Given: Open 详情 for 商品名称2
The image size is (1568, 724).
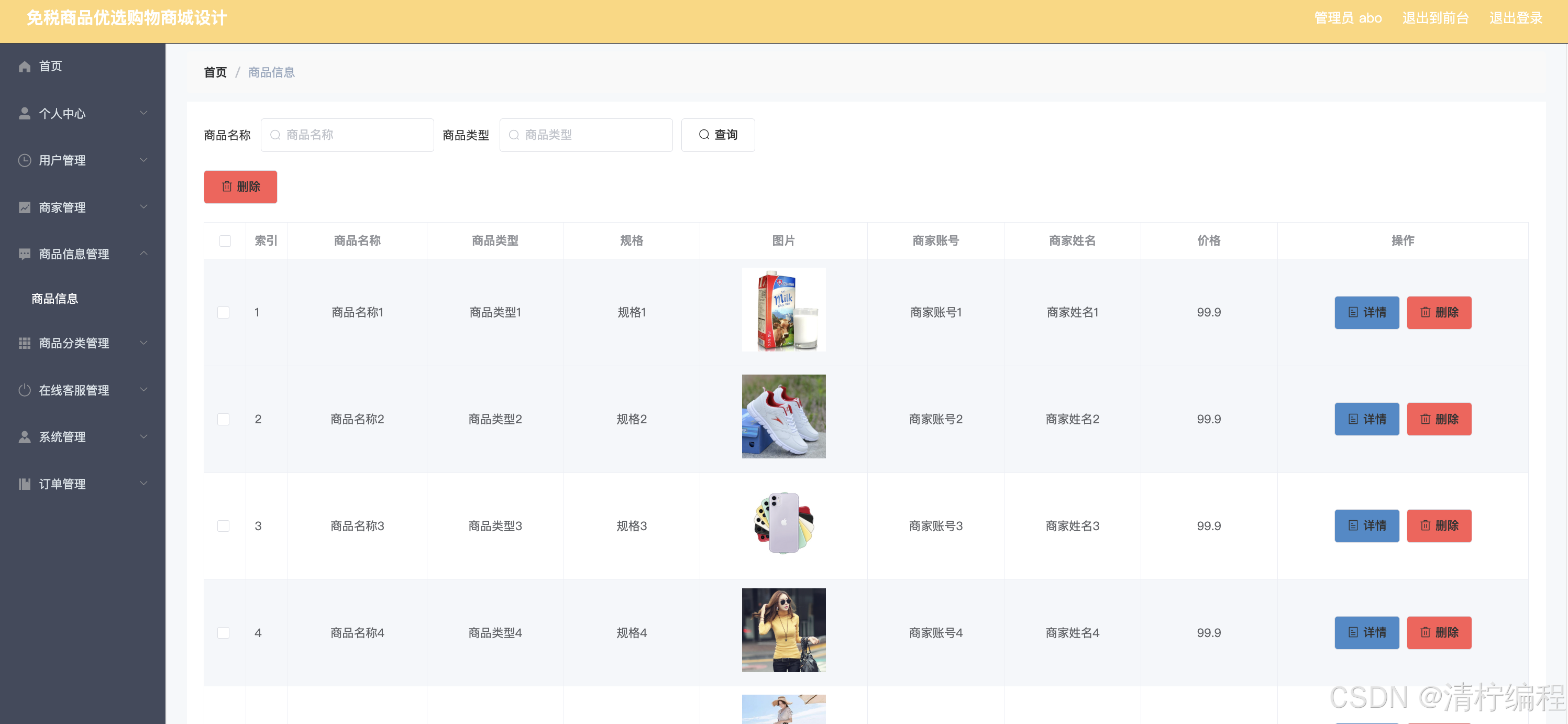Looking at the screenshot, I should click(x=1366, y=419).
